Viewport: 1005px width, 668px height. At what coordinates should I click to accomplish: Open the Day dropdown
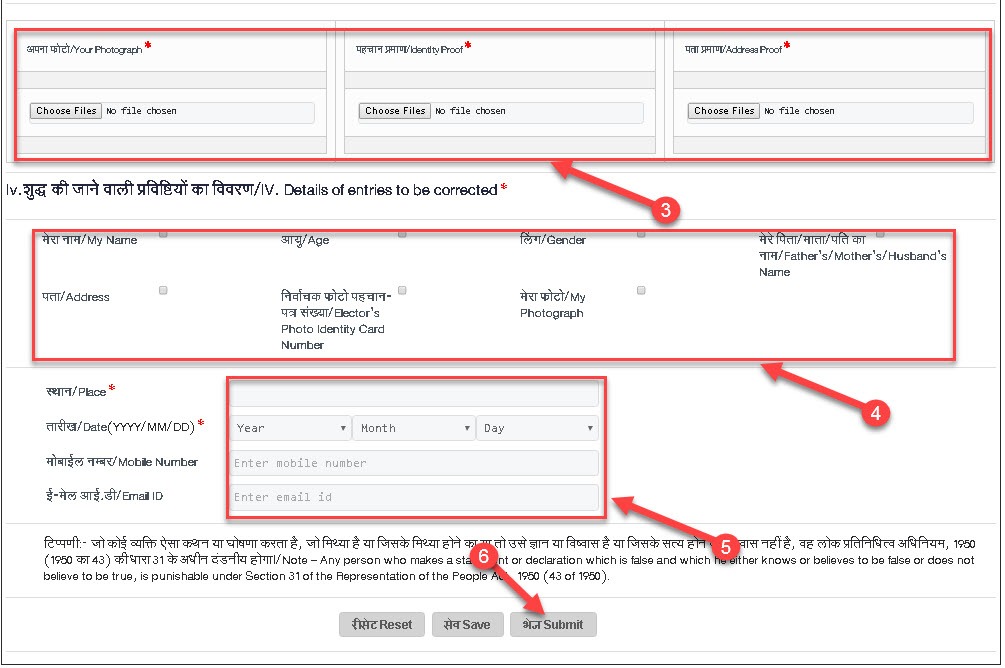538,428
